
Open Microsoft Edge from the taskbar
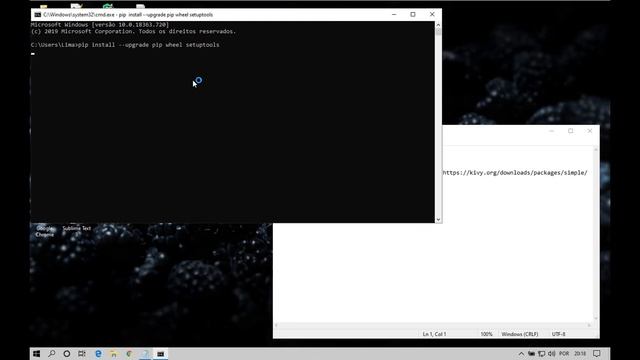98,354
